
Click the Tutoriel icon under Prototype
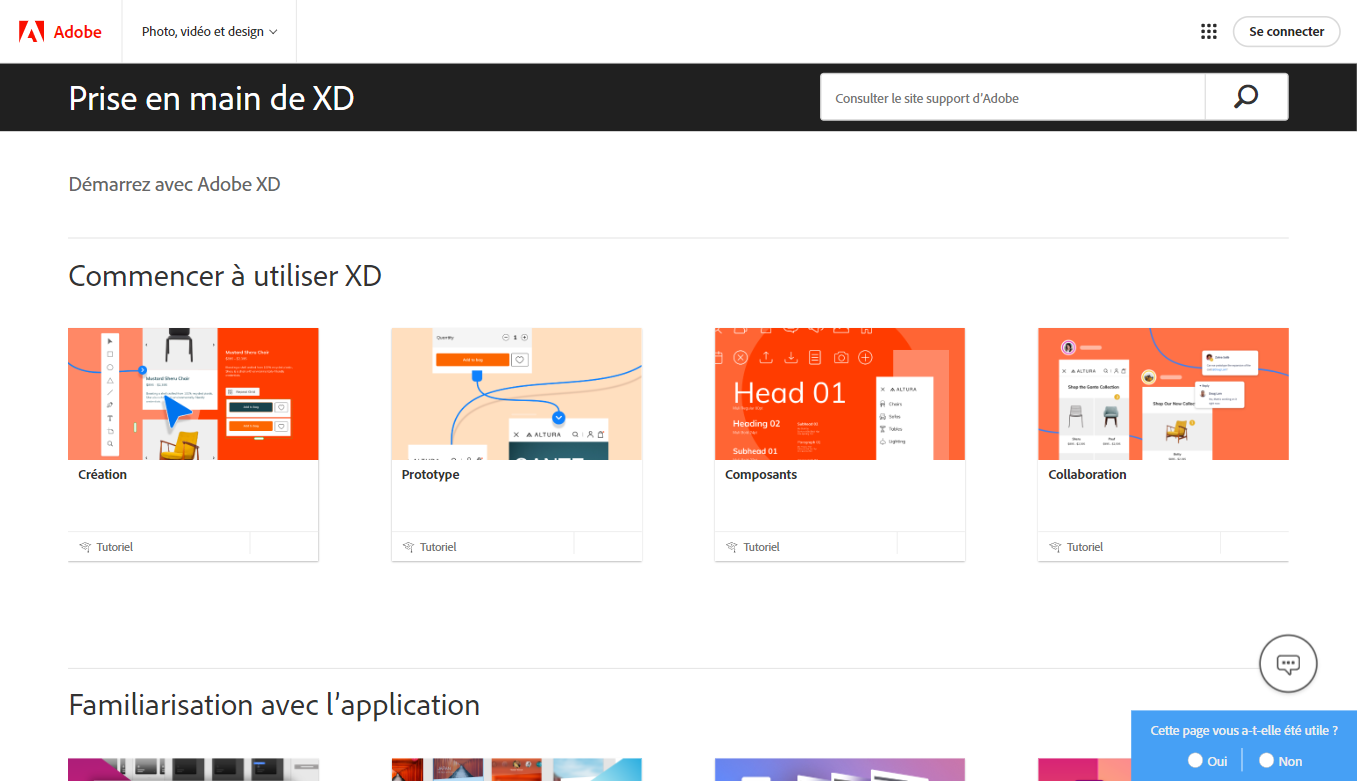point(408,547)
